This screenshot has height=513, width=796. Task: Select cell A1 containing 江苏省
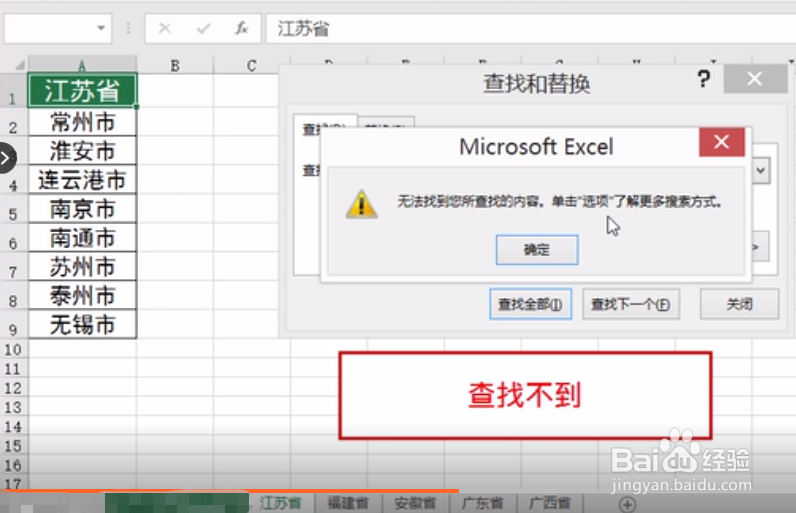pyautogui.click(x=82, y=90)
